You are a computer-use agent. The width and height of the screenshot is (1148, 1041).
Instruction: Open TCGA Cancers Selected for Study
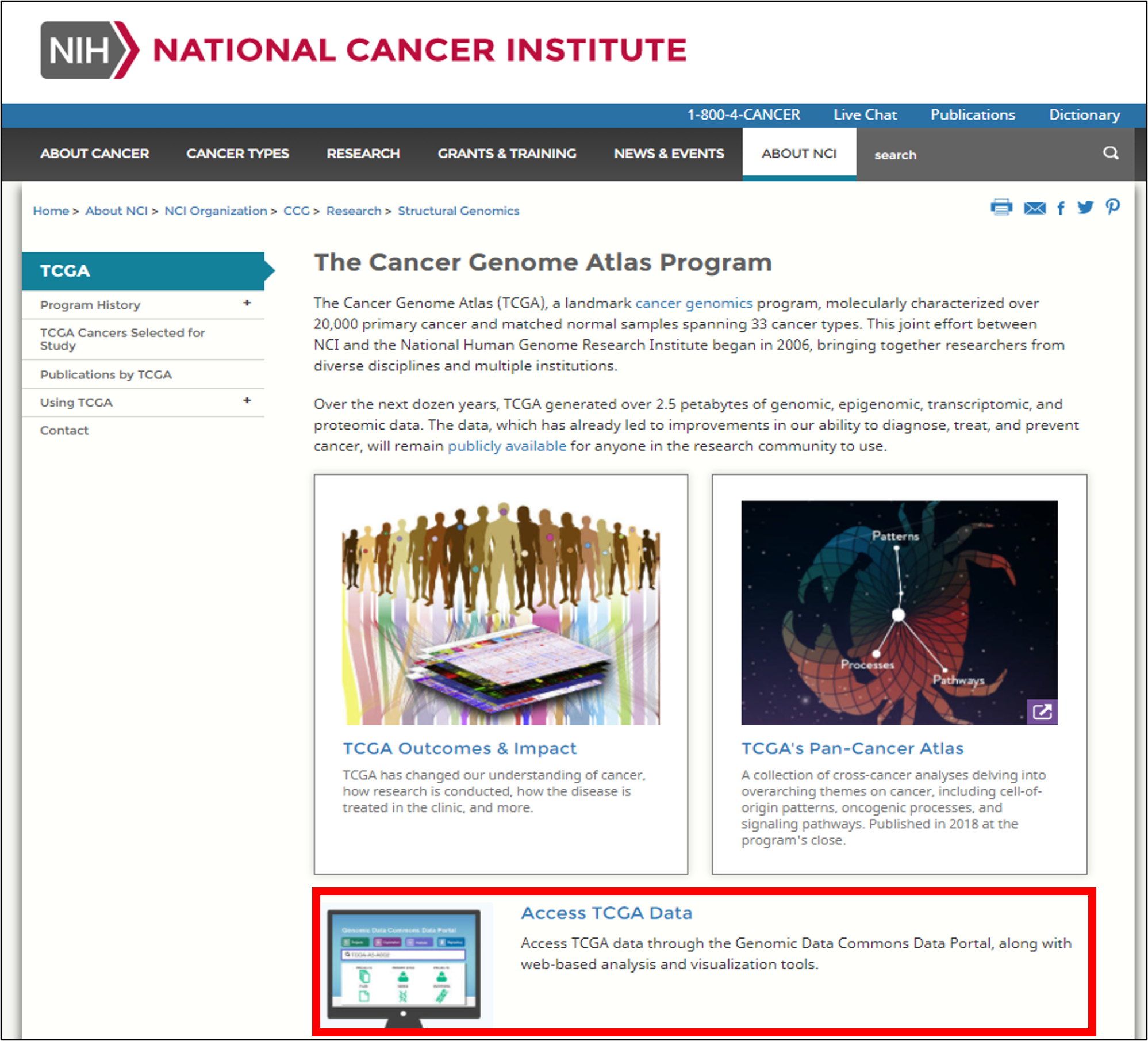click(x=122, y=339)
